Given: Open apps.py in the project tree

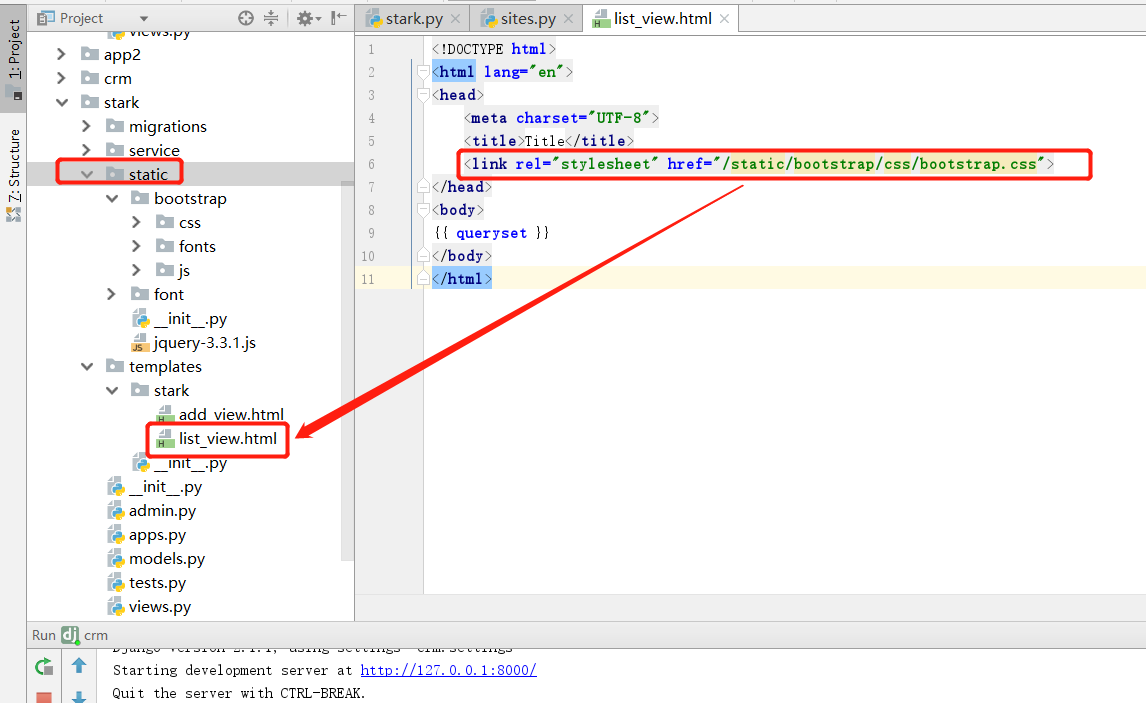Looking at the screenshot, I should [157, 535].
